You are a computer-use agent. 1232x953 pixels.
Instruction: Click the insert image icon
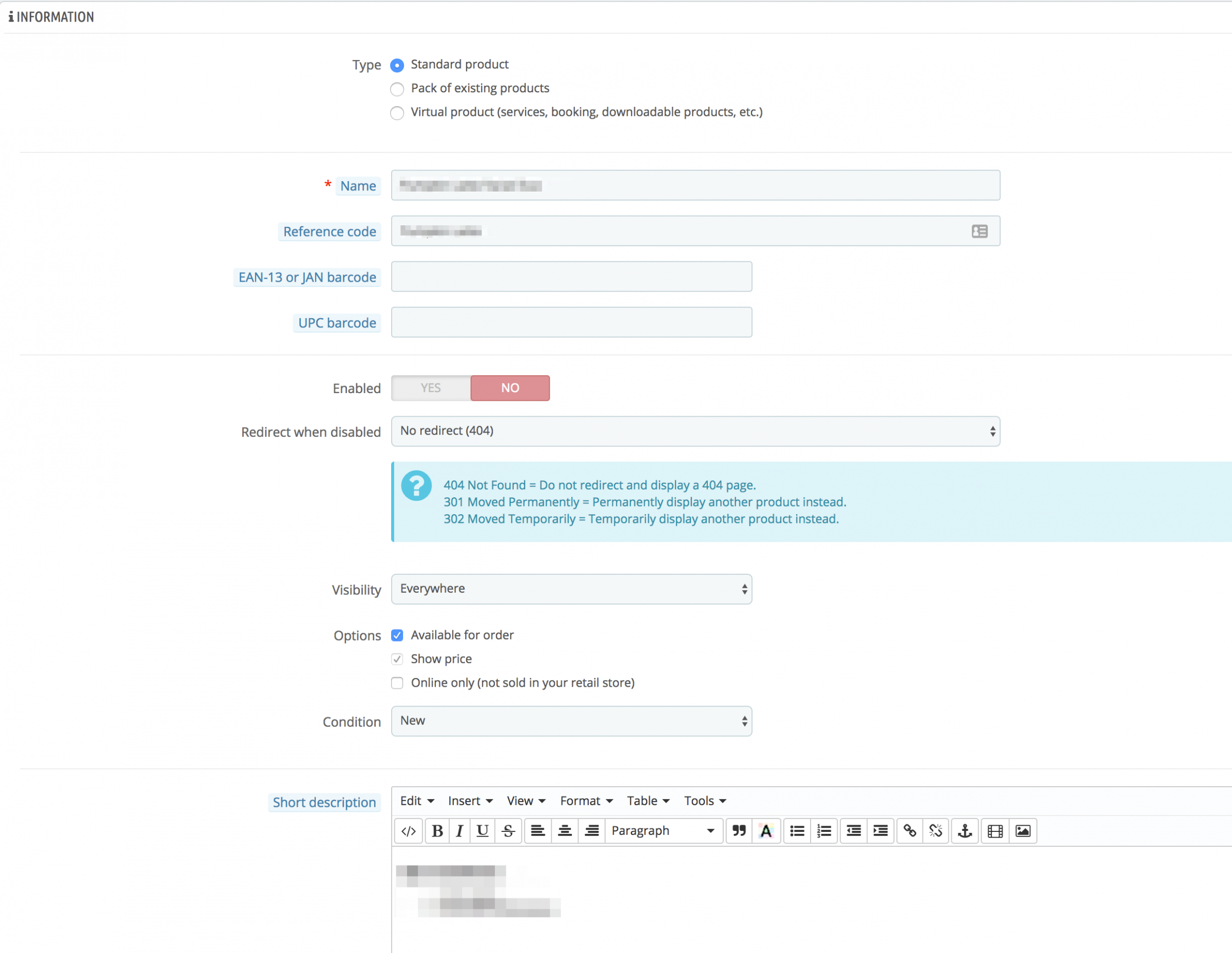point(1023,831)
